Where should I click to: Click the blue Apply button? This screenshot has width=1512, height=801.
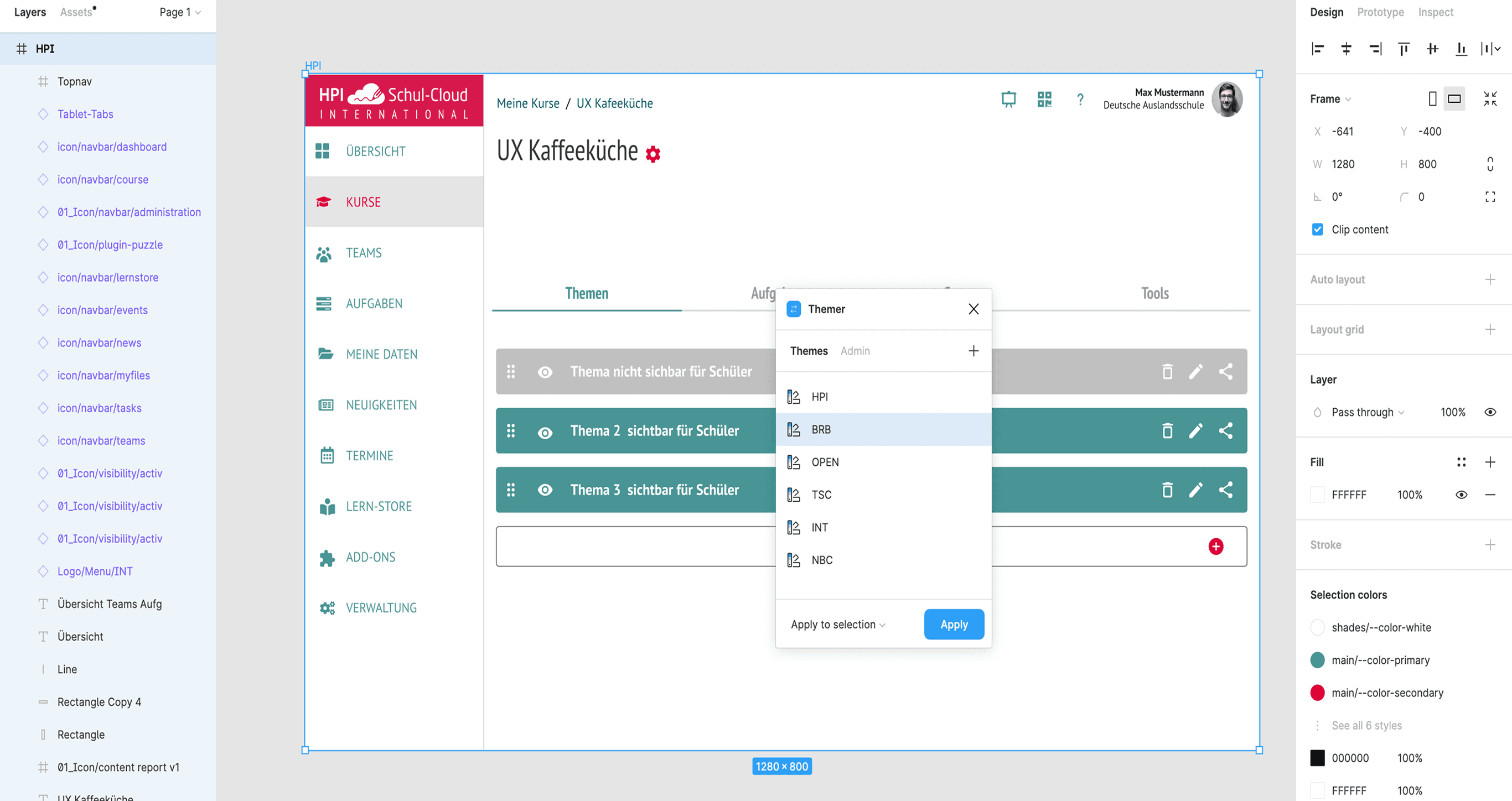(x=953, y=625)
